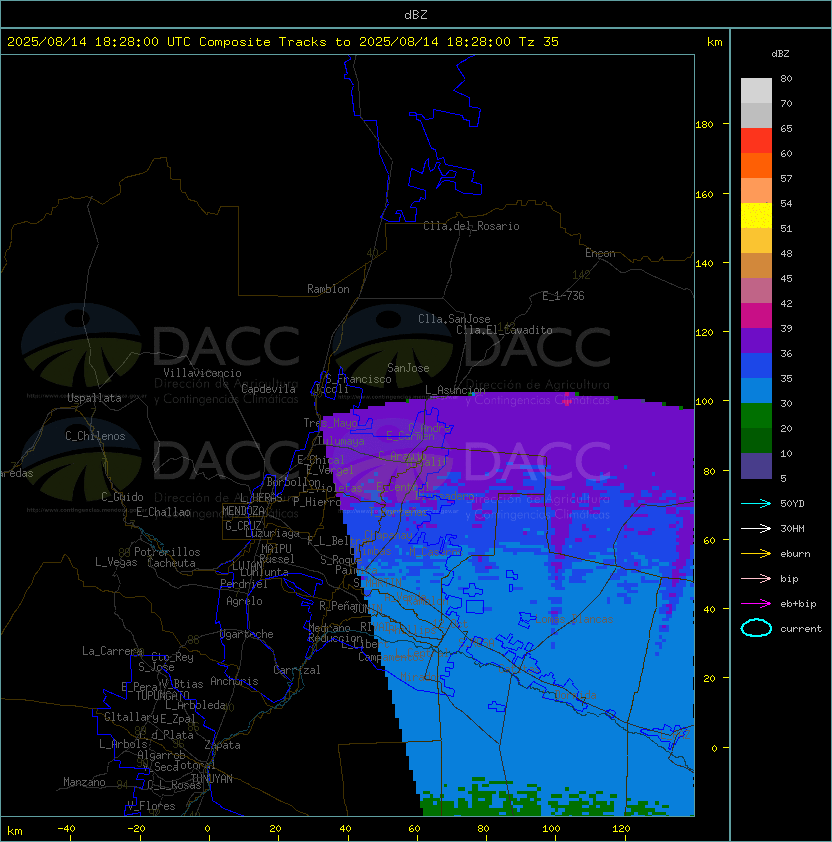Click the yellow eburn arrow in legend
This screenshot has height=842, width=832.
(756, 554)
